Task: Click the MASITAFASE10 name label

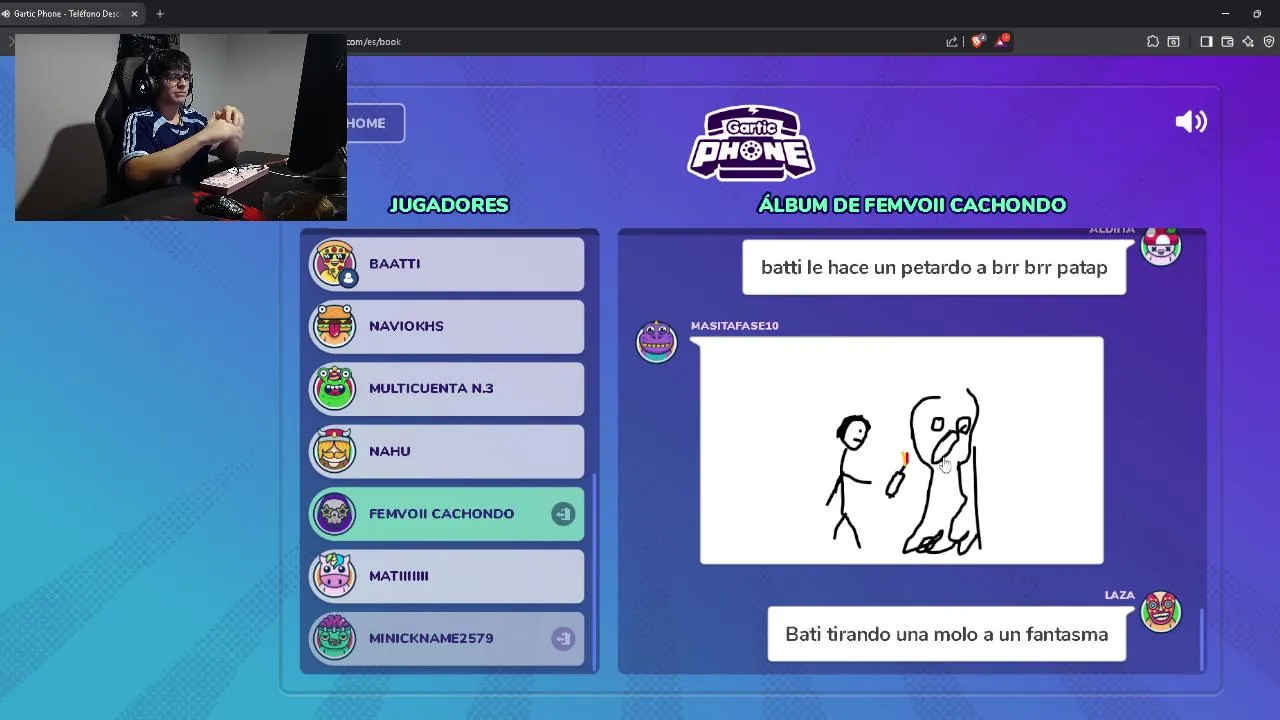Action: [x=734, y=326]
